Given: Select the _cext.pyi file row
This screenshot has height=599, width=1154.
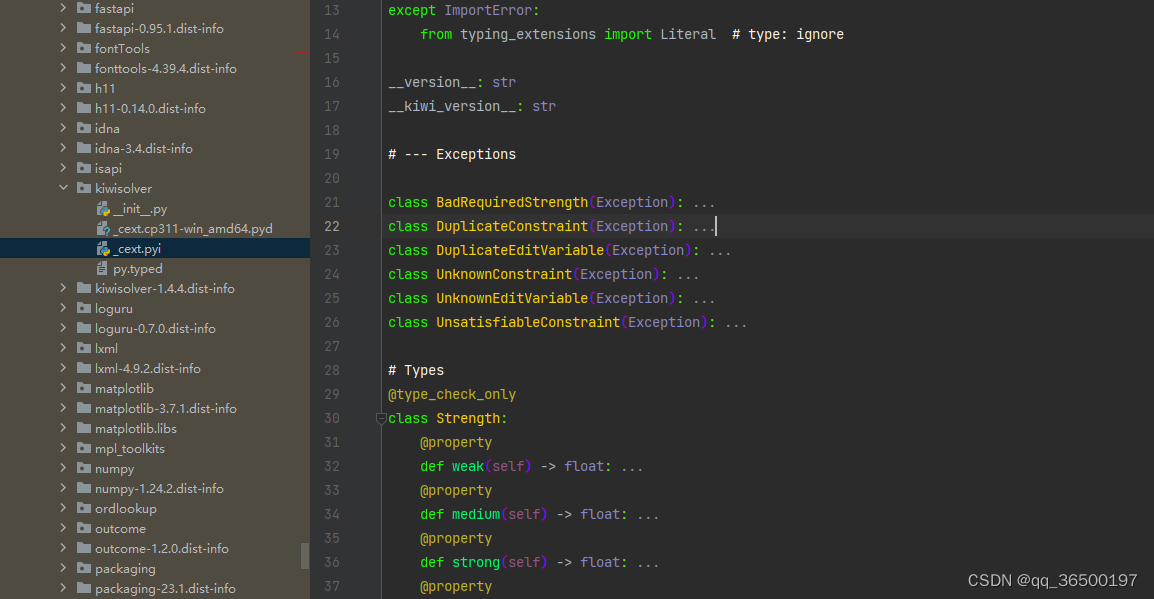Looking at the screenshot, I should 155,249.
